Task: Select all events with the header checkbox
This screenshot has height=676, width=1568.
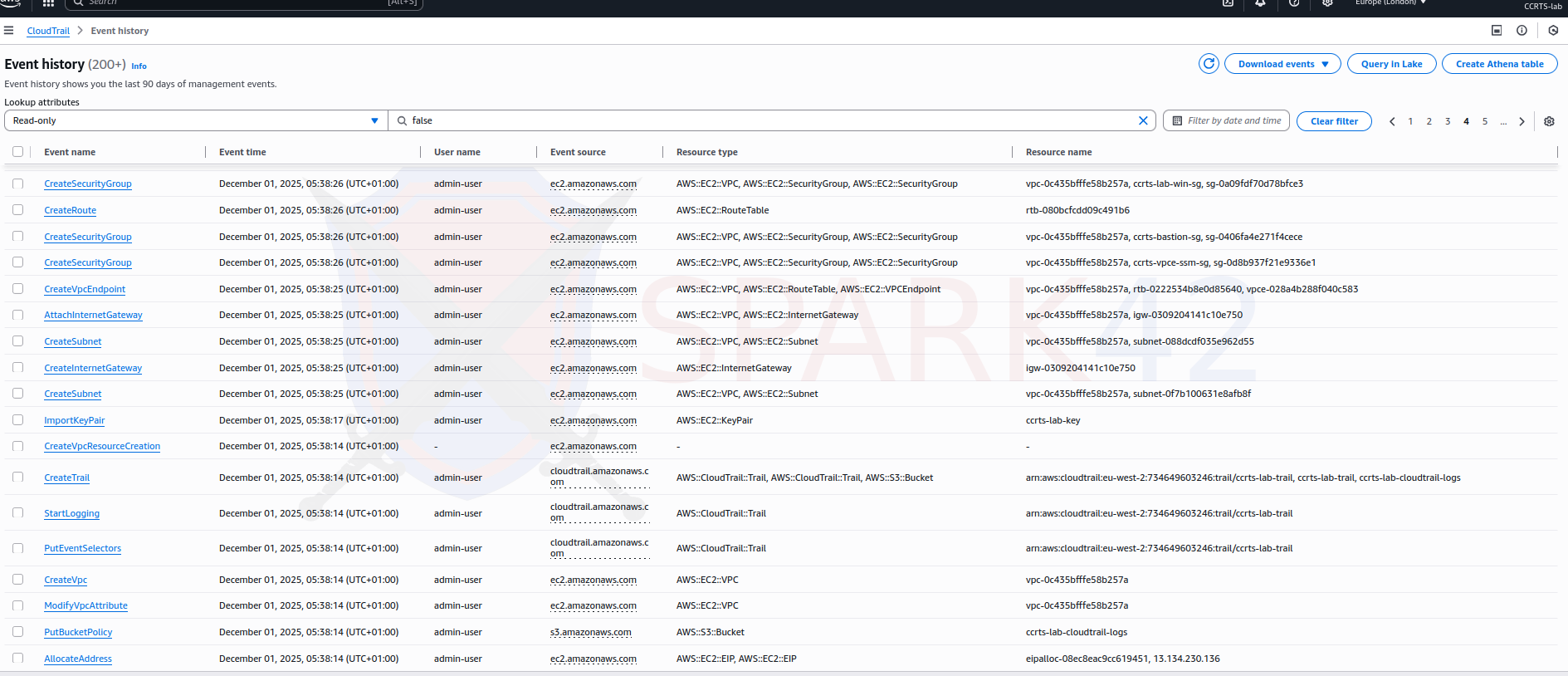Action: (17, 152)
